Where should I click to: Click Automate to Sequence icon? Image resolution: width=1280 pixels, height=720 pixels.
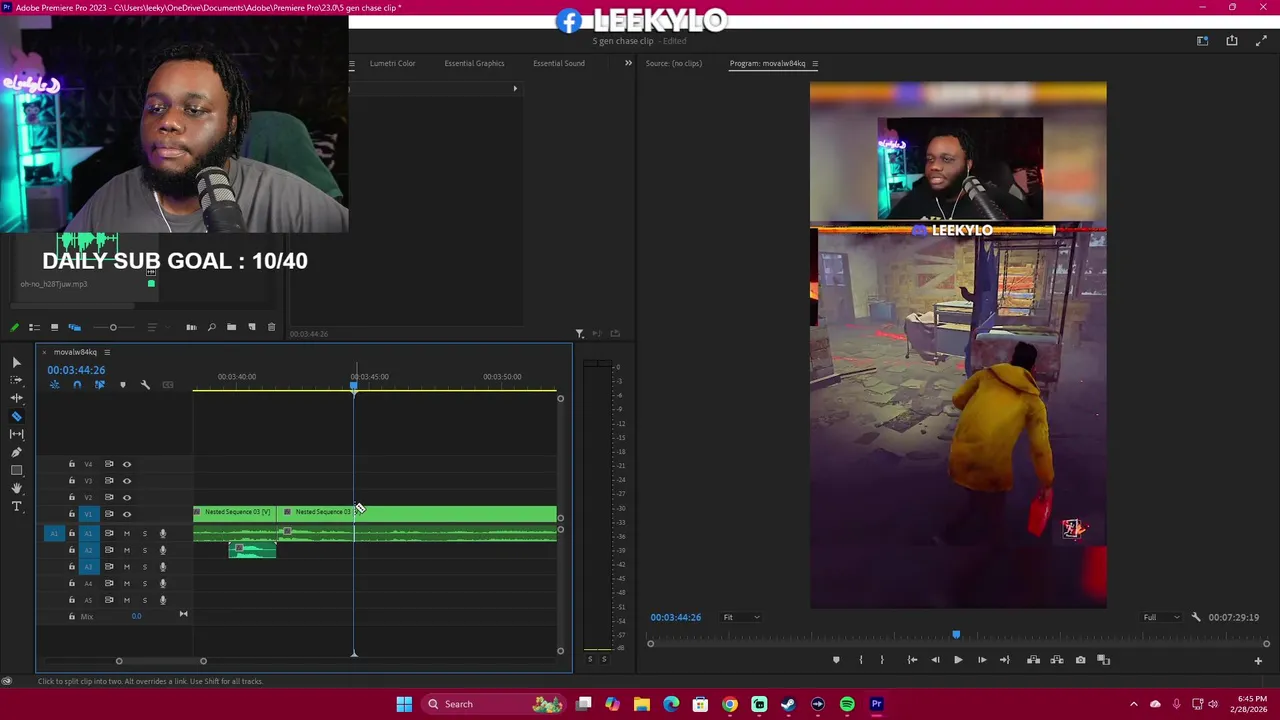coord(191,327)
